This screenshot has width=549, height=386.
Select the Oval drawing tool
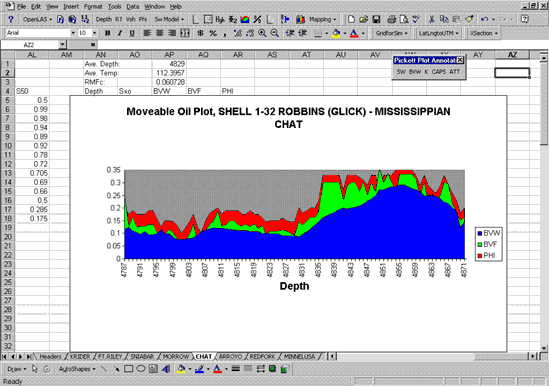(x=141, y=369)
